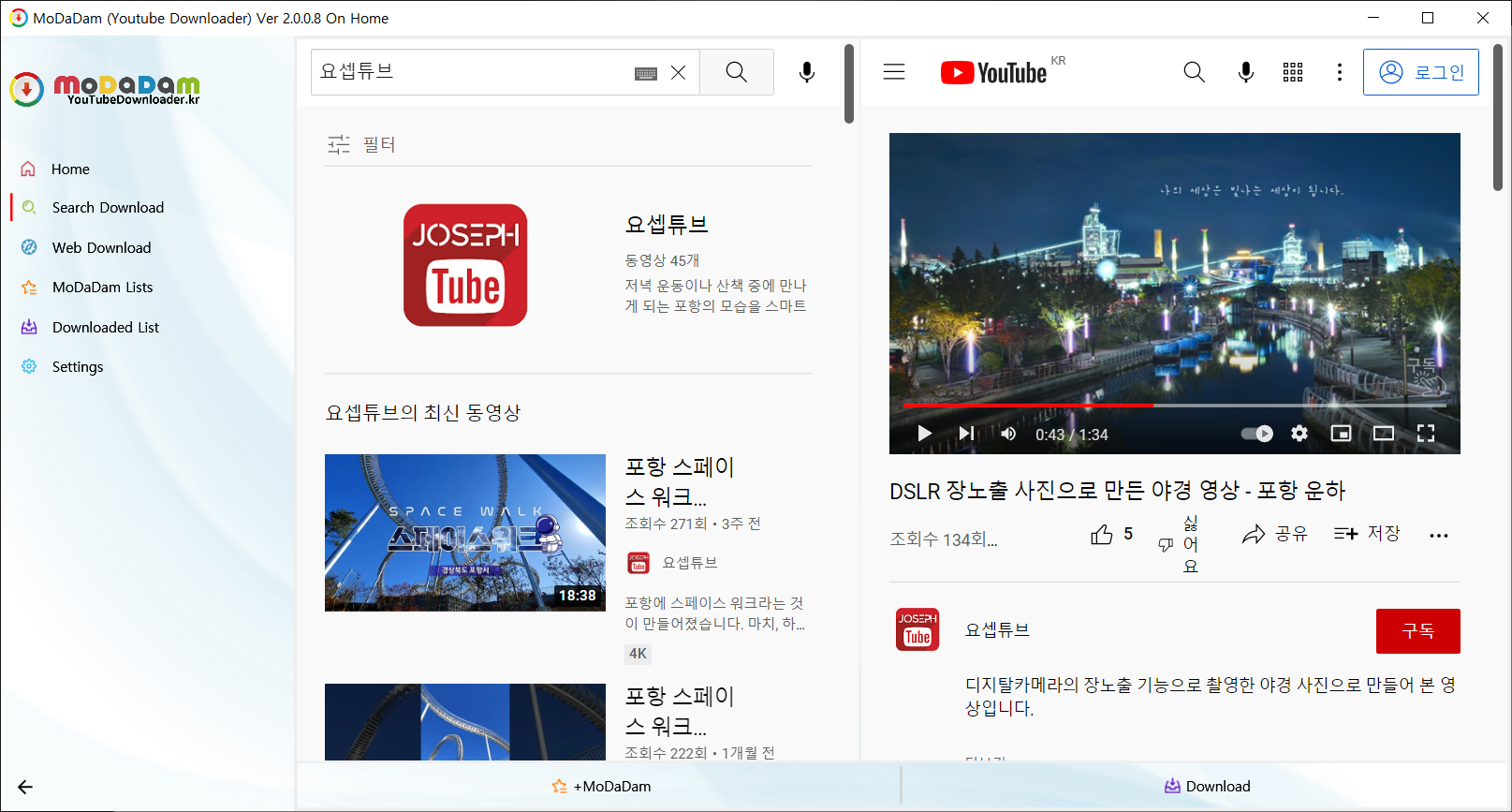Open the Space Walk video thumbnail 18:38
This screenshot has height=812, width=1512.
[x=465, y=533]
